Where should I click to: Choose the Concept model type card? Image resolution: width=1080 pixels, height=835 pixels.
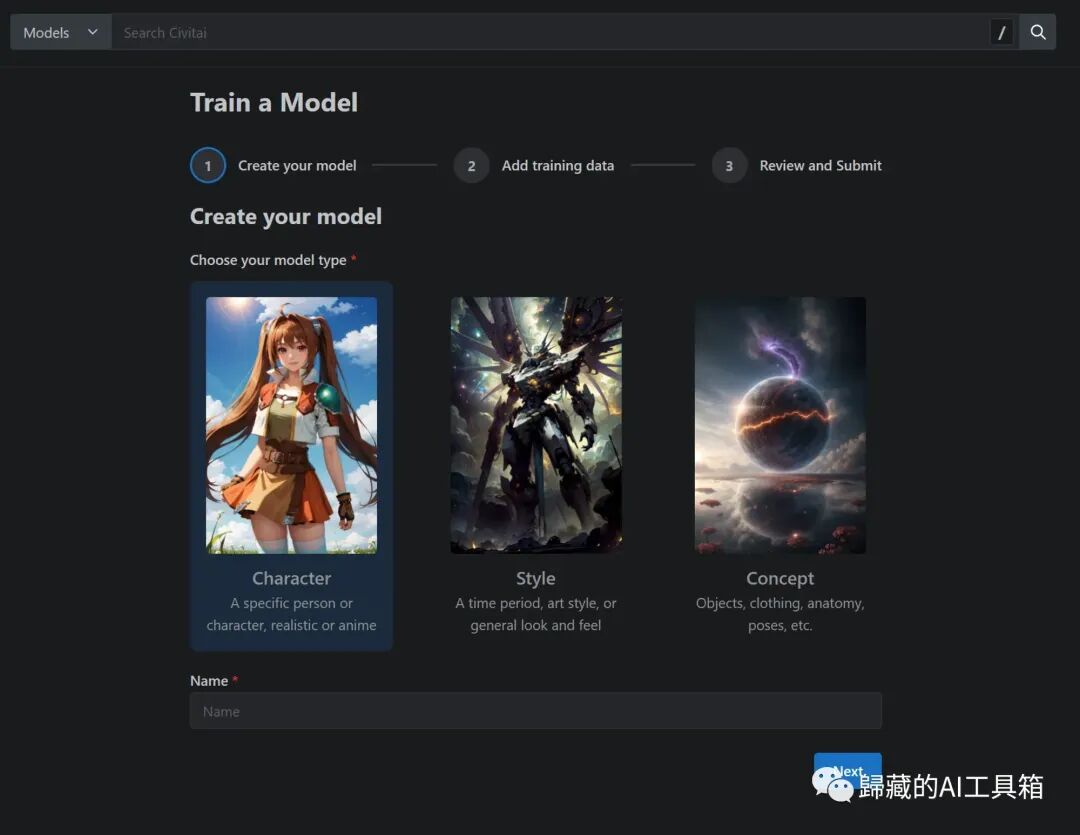pyautogui.click(x=780, y=466)
